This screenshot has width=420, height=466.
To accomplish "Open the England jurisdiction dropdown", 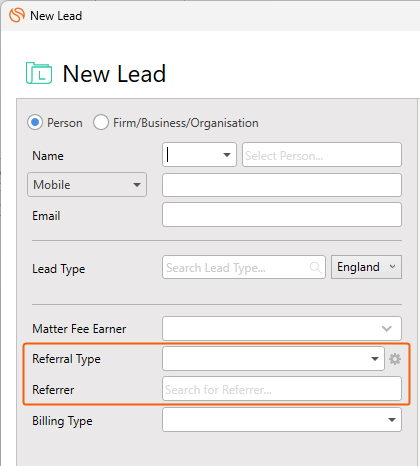I will click(x=366, y=267).
